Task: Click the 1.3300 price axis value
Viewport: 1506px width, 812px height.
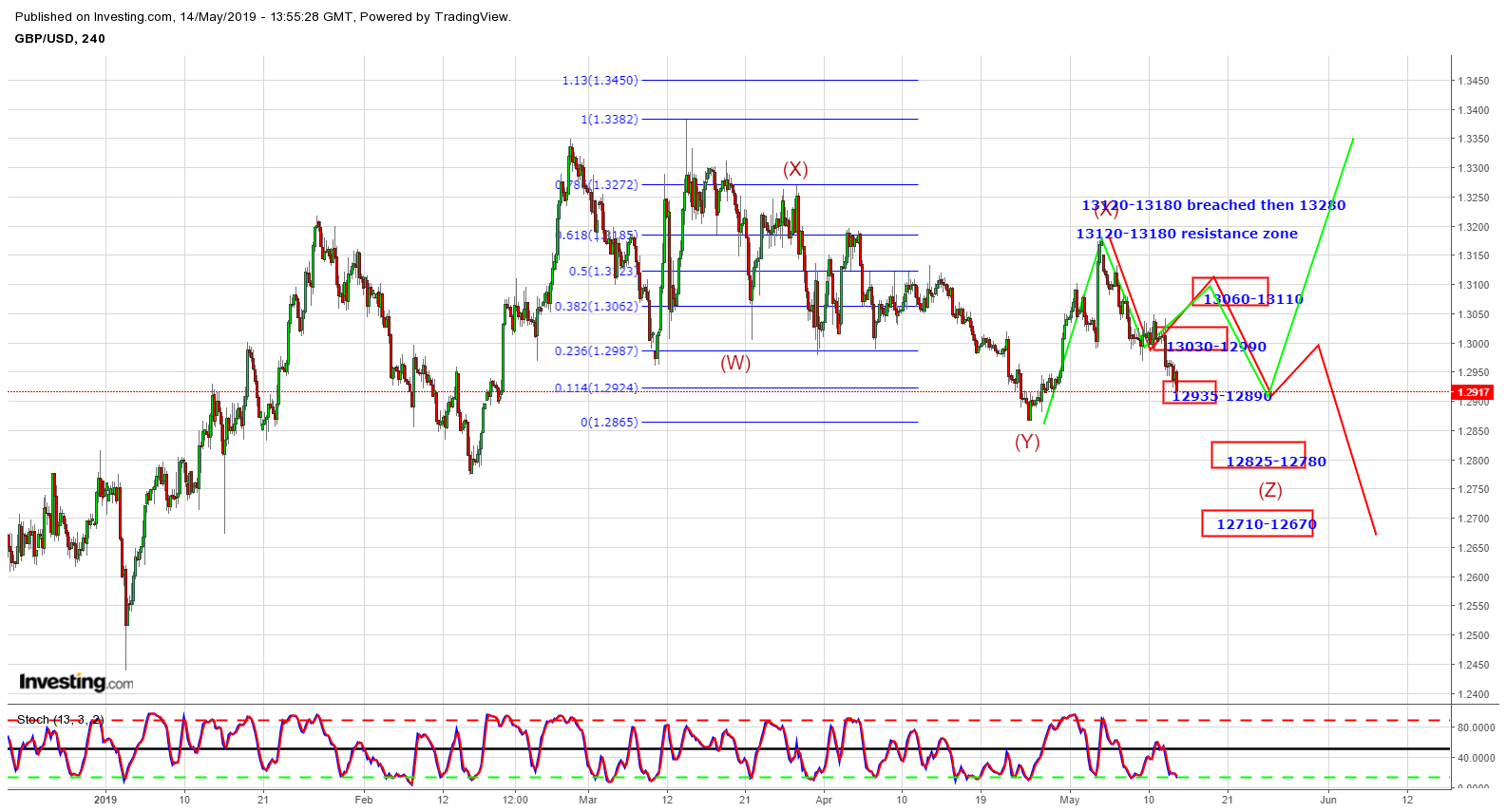Action: (x=1474, y=168)
